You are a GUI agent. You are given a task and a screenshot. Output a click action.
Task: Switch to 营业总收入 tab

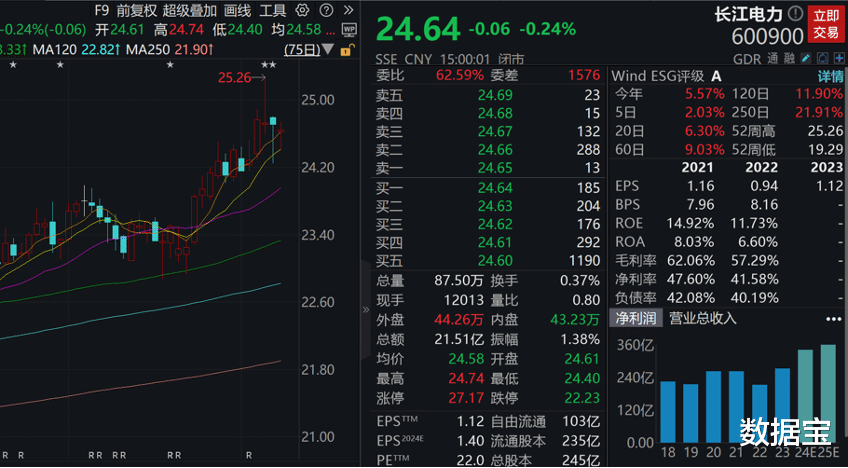pyautogui.click(x=703, y=319)
